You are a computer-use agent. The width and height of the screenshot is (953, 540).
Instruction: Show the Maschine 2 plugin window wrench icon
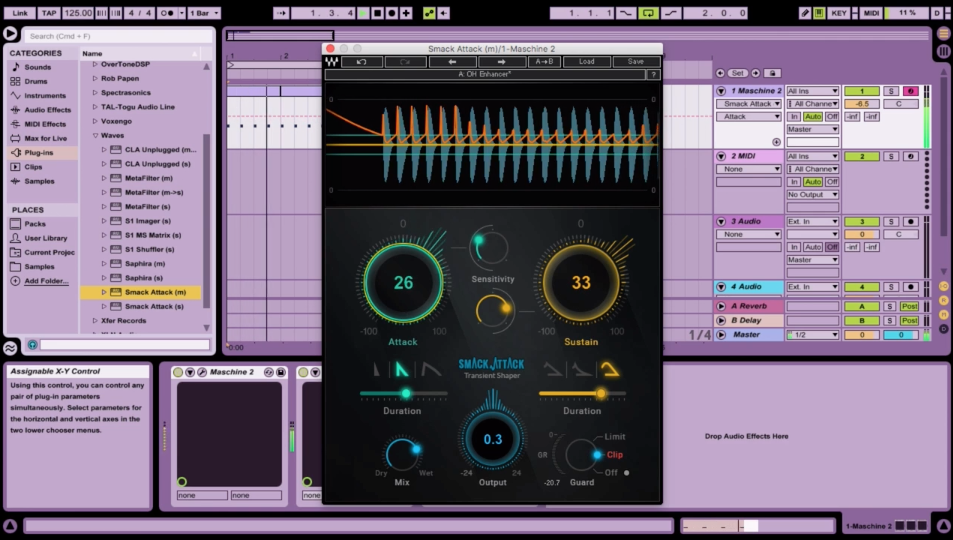coord(202,372)
